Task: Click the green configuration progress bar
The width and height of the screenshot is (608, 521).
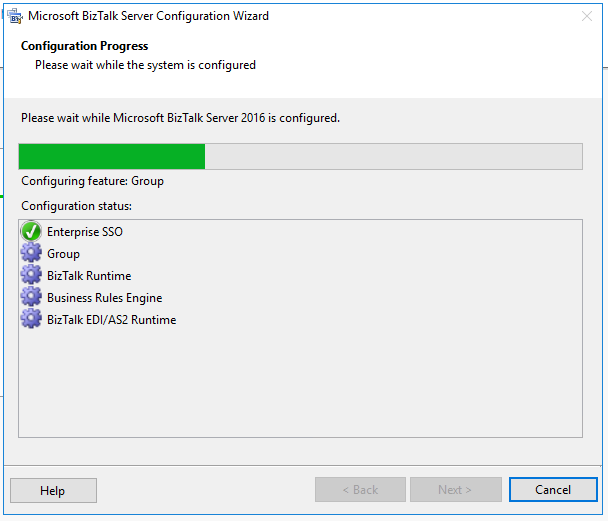Action: [x=300, y=156]
